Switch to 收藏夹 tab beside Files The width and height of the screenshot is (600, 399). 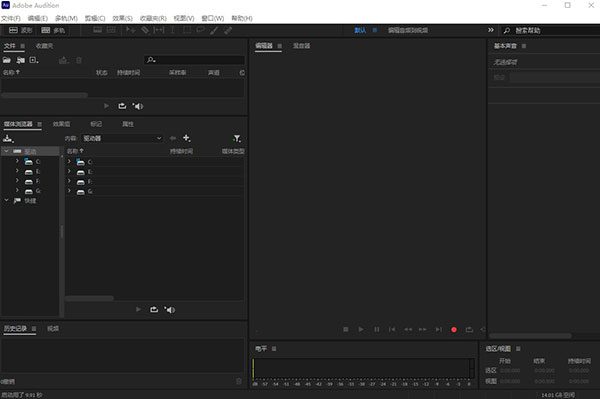[44, 46]
